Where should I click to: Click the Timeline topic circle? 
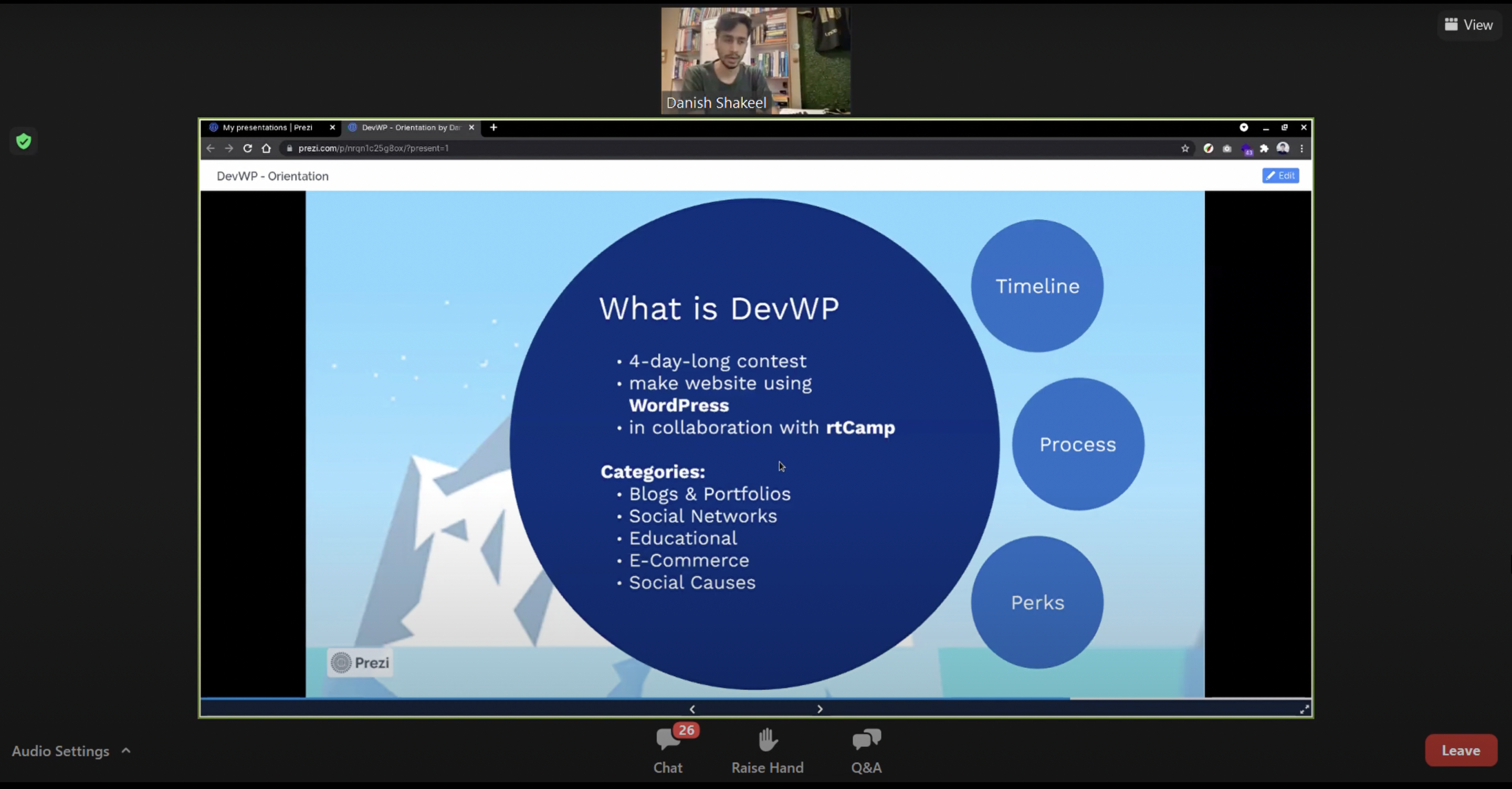click(x=1036, y=286)
